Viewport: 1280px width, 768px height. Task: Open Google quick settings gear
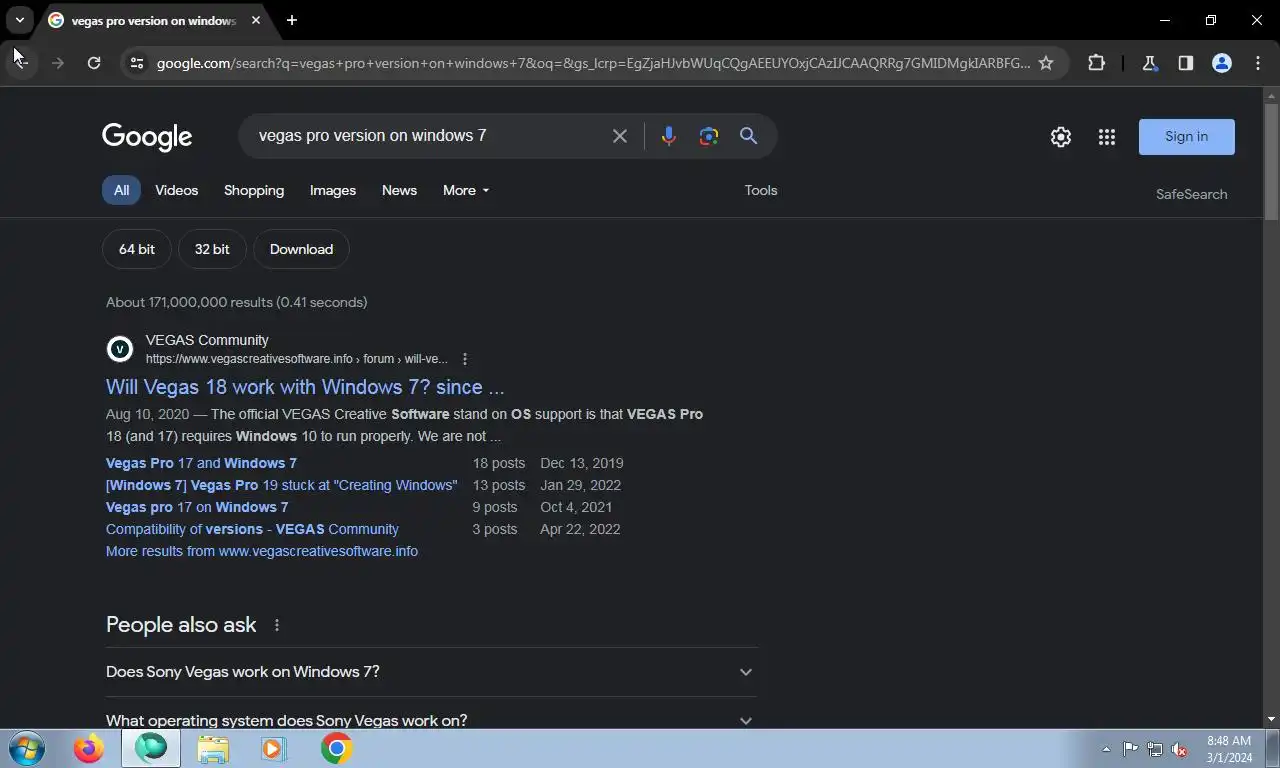1061,137
